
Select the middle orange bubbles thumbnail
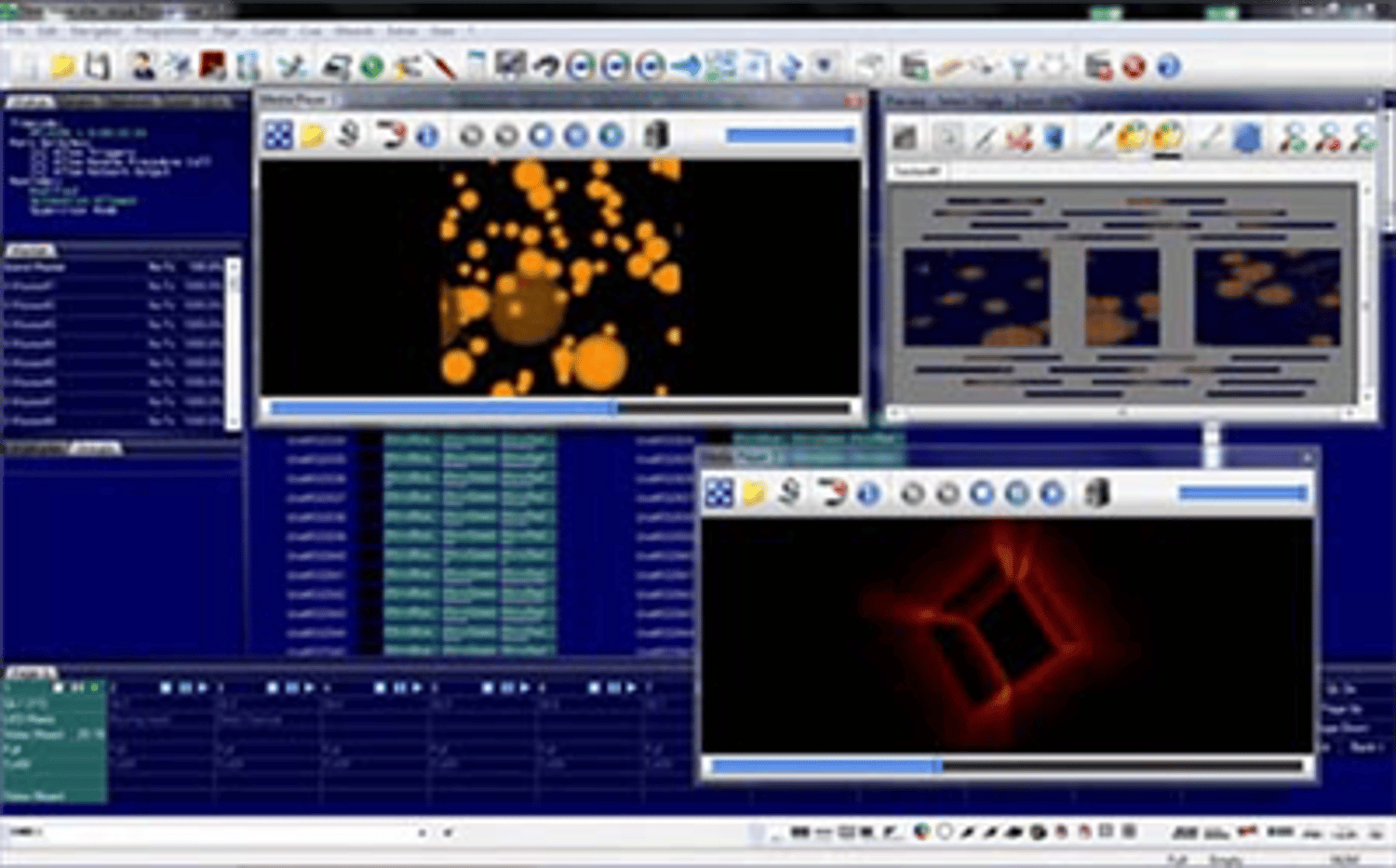[x=1122, y=298]
